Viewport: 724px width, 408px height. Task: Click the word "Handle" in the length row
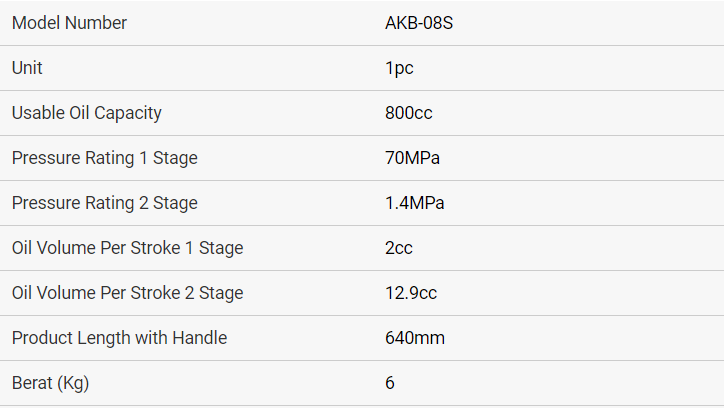[200, 338]
